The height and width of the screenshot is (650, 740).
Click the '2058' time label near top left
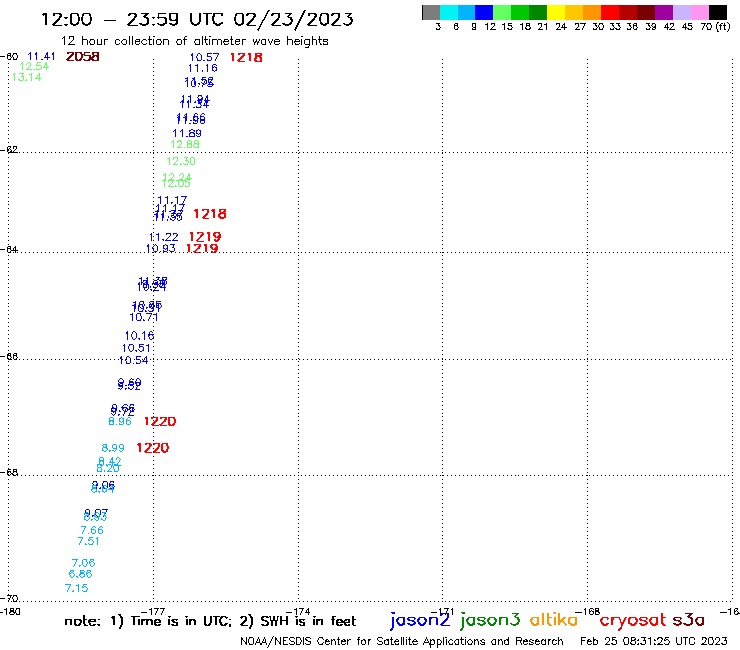pos(83,57)
